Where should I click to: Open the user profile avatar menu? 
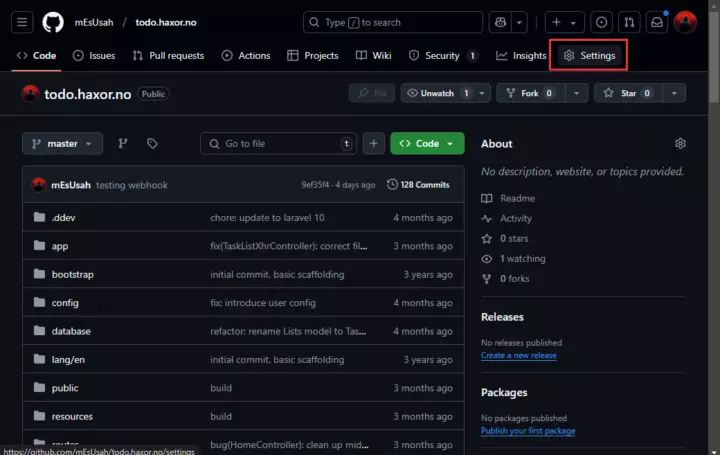click(685, 22)
